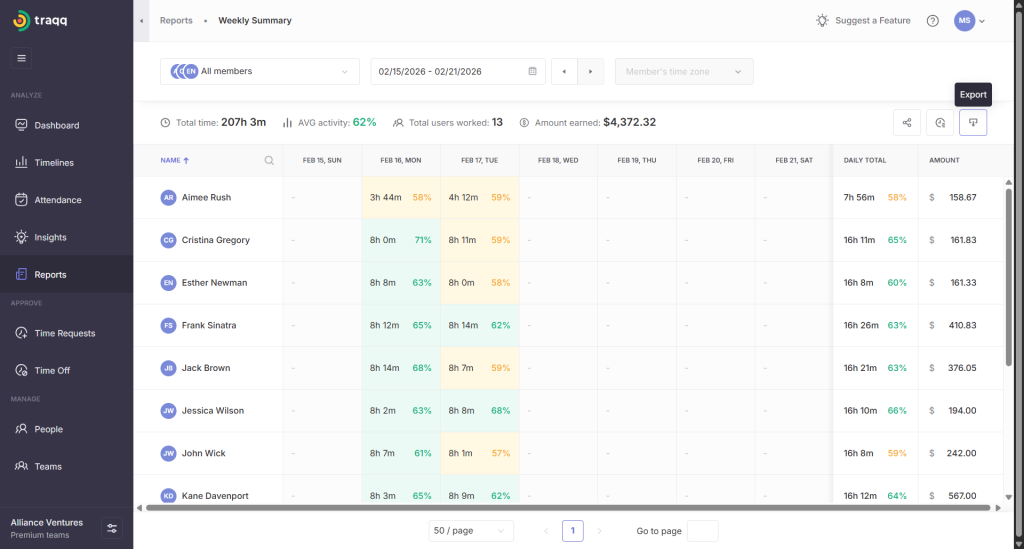
Task: Open the All members dropdown
Action: (259, 71)
